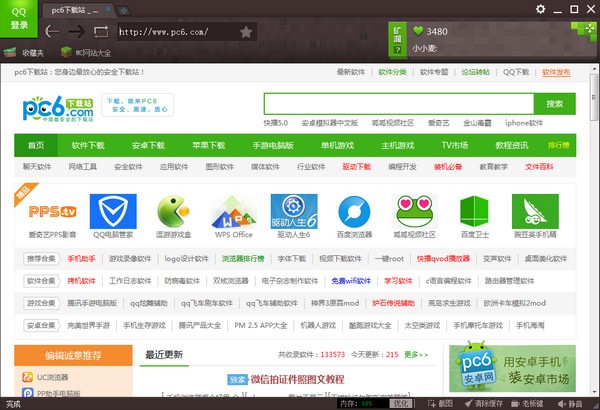Open browser settings gear icon
The height and width of the screenshot is (410, 600).
(x=540, y=9)
